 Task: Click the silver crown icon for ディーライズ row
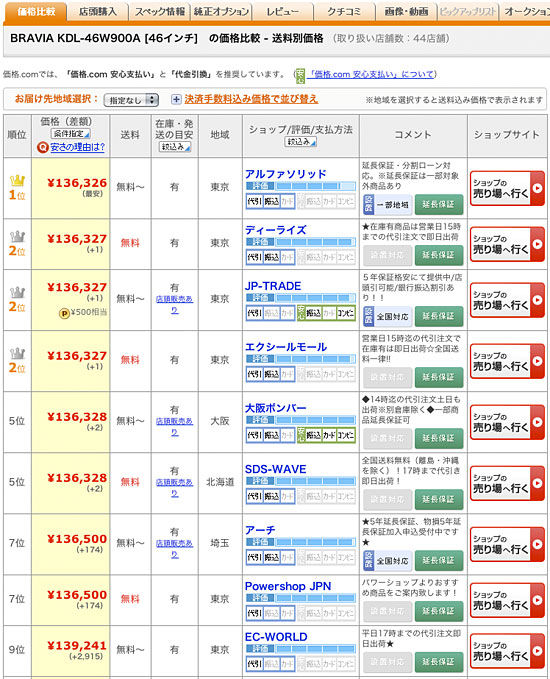(x=17, y=236)
